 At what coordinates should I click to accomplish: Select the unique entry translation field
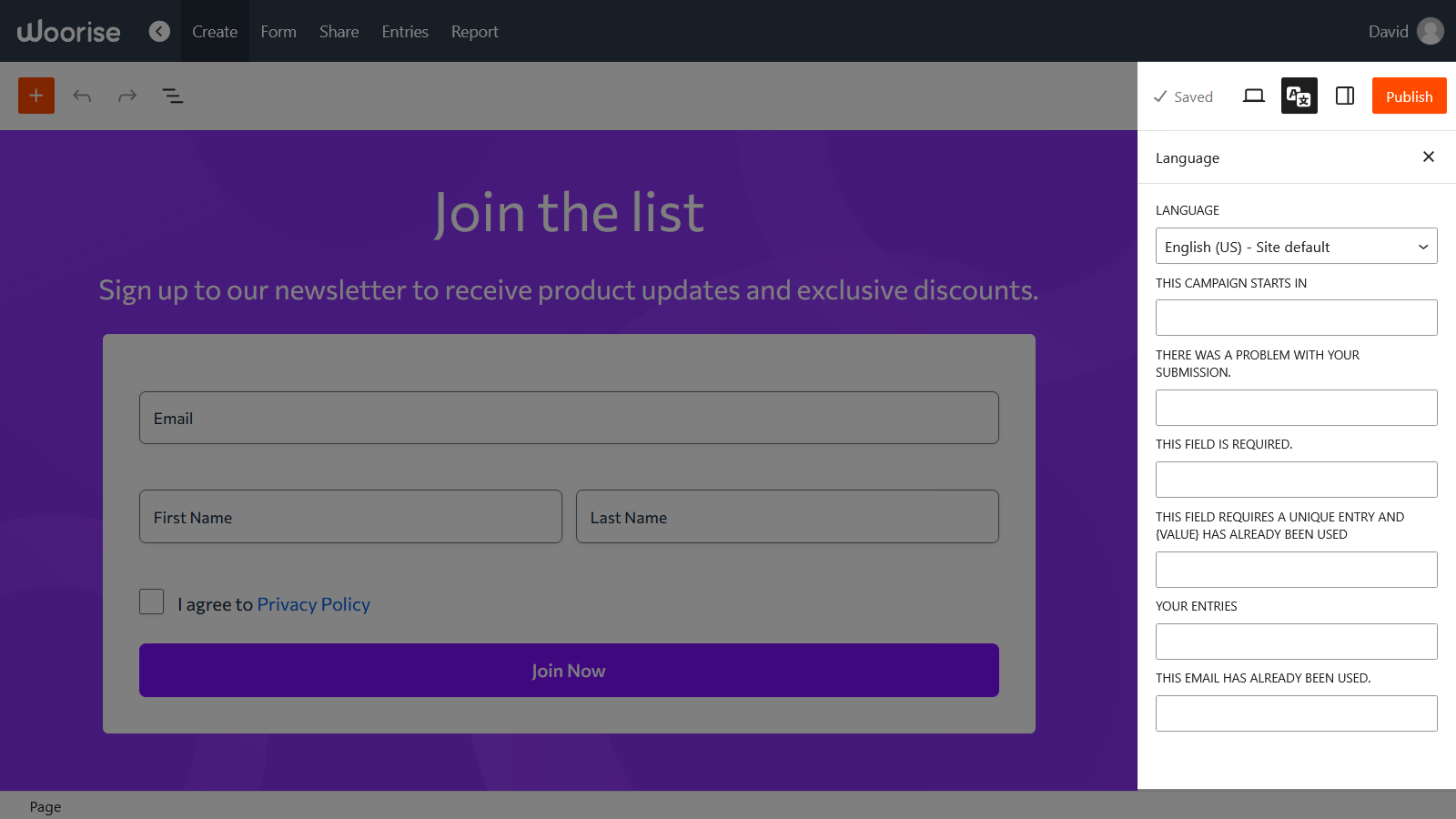(1297, 570)
